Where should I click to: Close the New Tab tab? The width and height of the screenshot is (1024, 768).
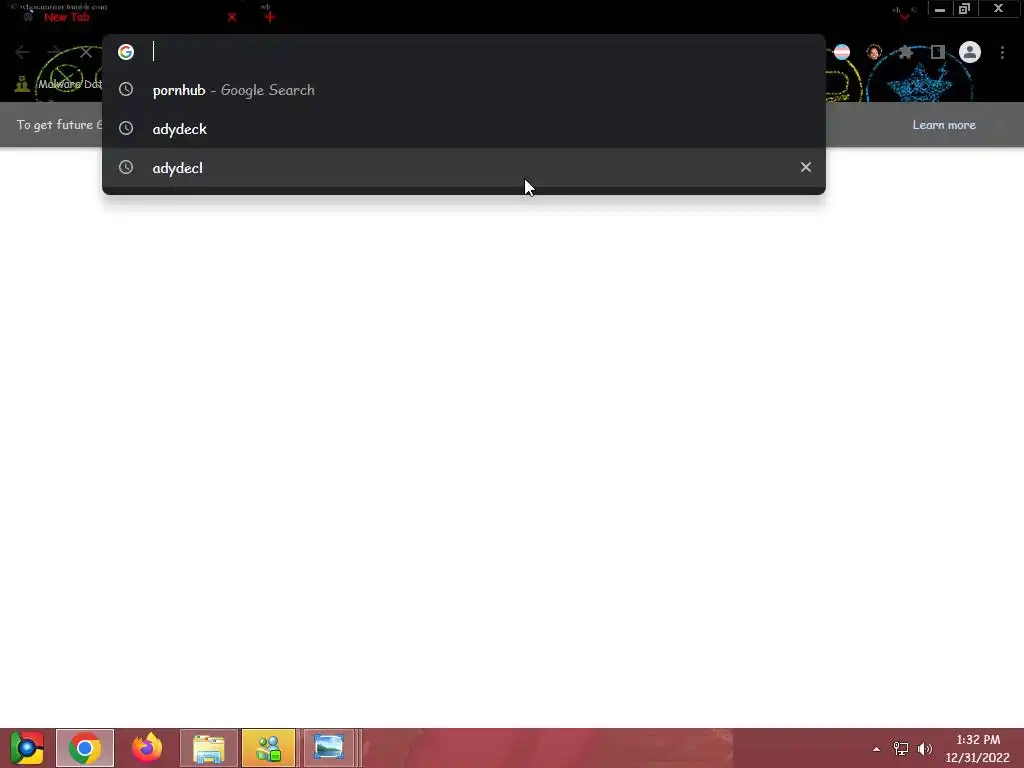click(x=232, y=17)
